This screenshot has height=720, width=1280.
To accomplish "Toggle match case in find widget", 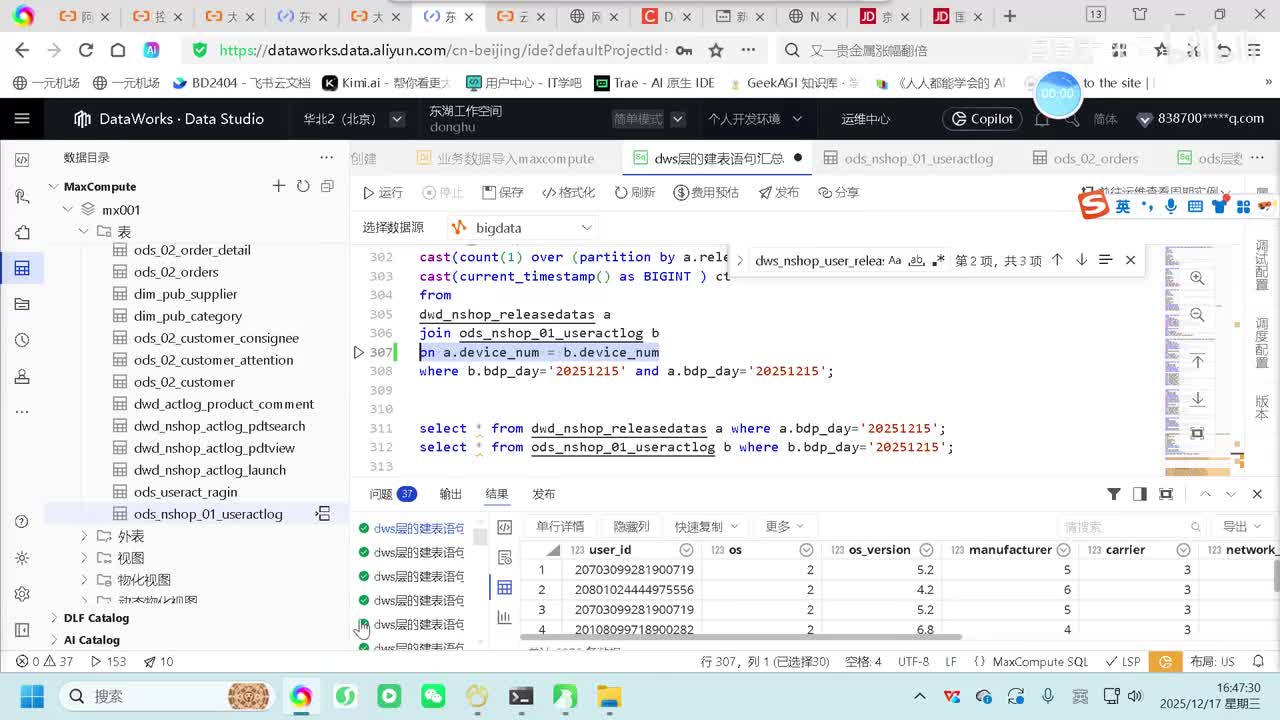I will [x=895, y=260].
